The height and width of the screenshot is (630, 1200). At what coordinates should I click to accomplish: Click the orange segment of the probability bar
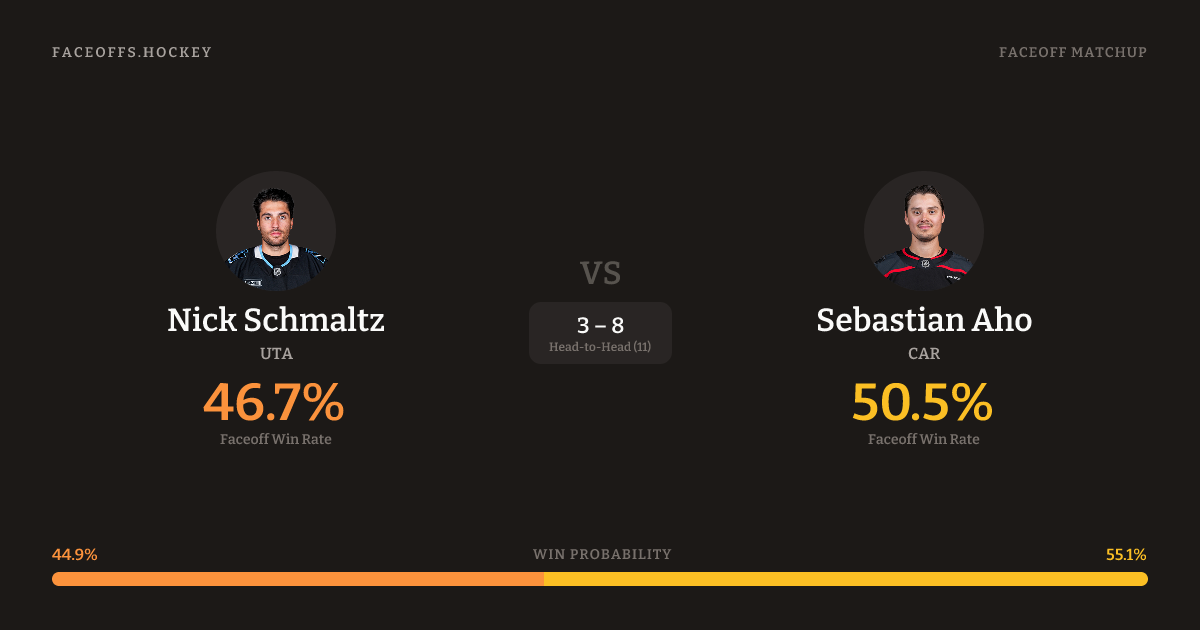tap(298, 579)
